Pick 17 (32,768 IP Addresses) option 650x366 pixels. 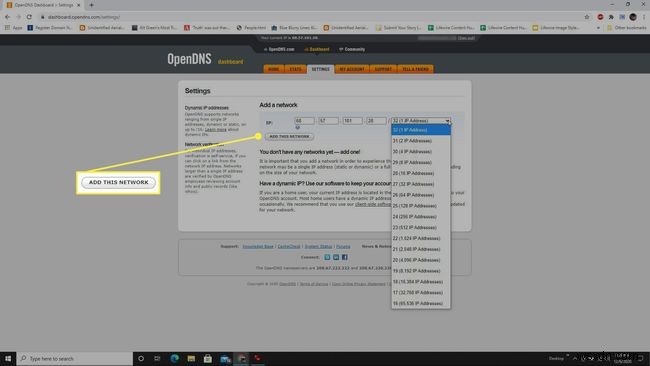point(421,293)
